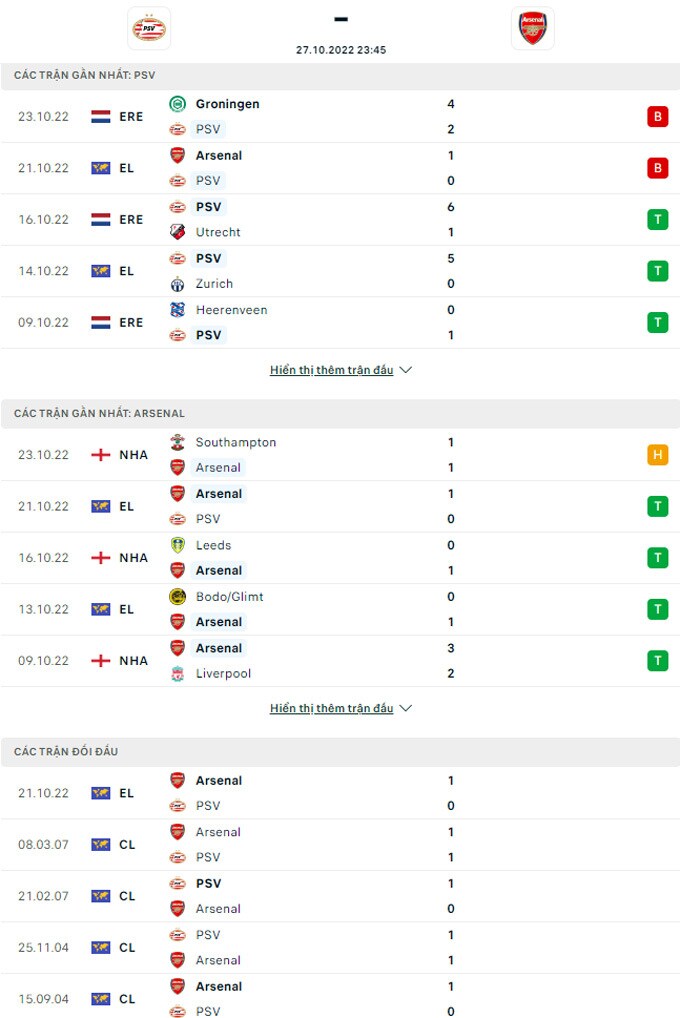
Task: Click the yellow H draw badge
Action: pos(657,455)
